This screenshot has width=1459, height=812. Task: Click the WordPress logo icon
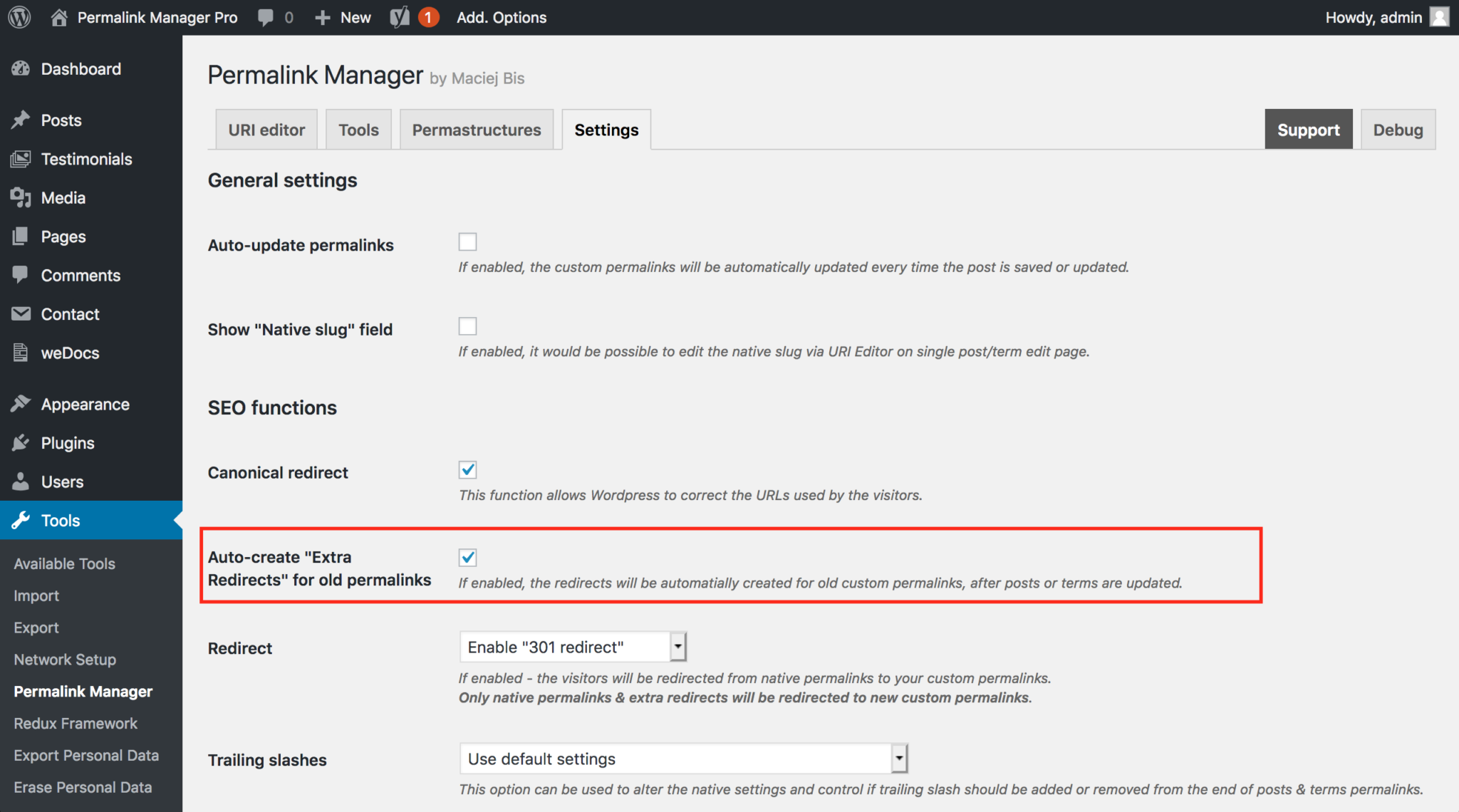(19, 17)
